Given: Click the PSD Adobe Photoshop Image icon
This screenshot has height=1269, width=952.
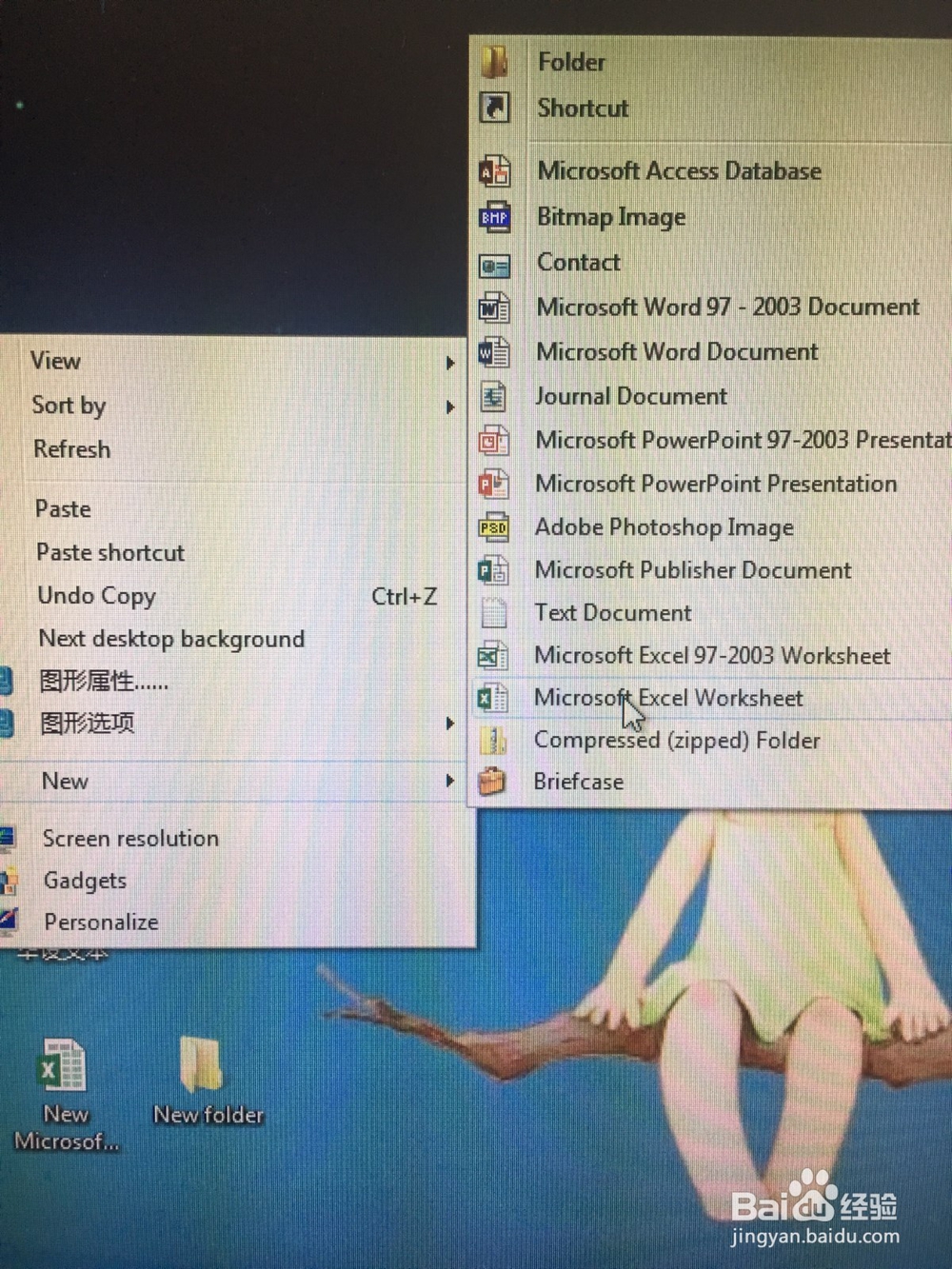Looking at the screenshot, I should point(493,526).
